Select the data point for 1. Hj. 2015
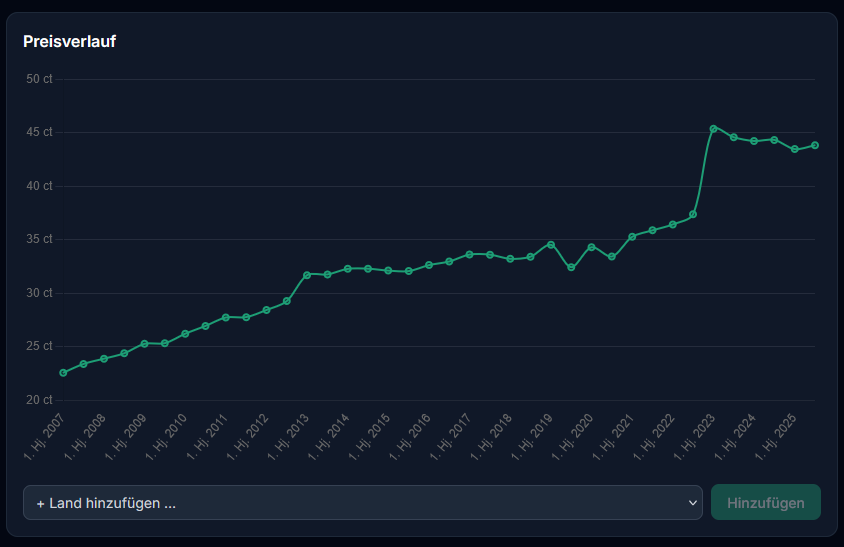This screenshot has width=844, height=547. (x=388, y=271)
